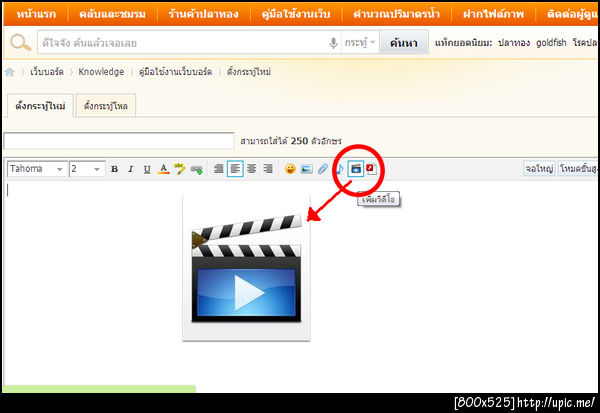Click the โรคปลา popular tag
600x413 pixels.
coord(585,42)
